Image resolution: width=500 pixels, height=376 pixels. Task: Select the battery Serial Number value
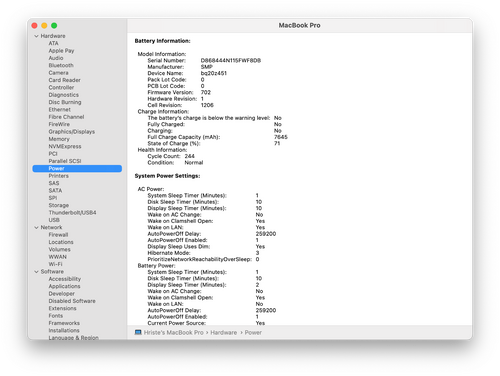[x=231, y=60]
